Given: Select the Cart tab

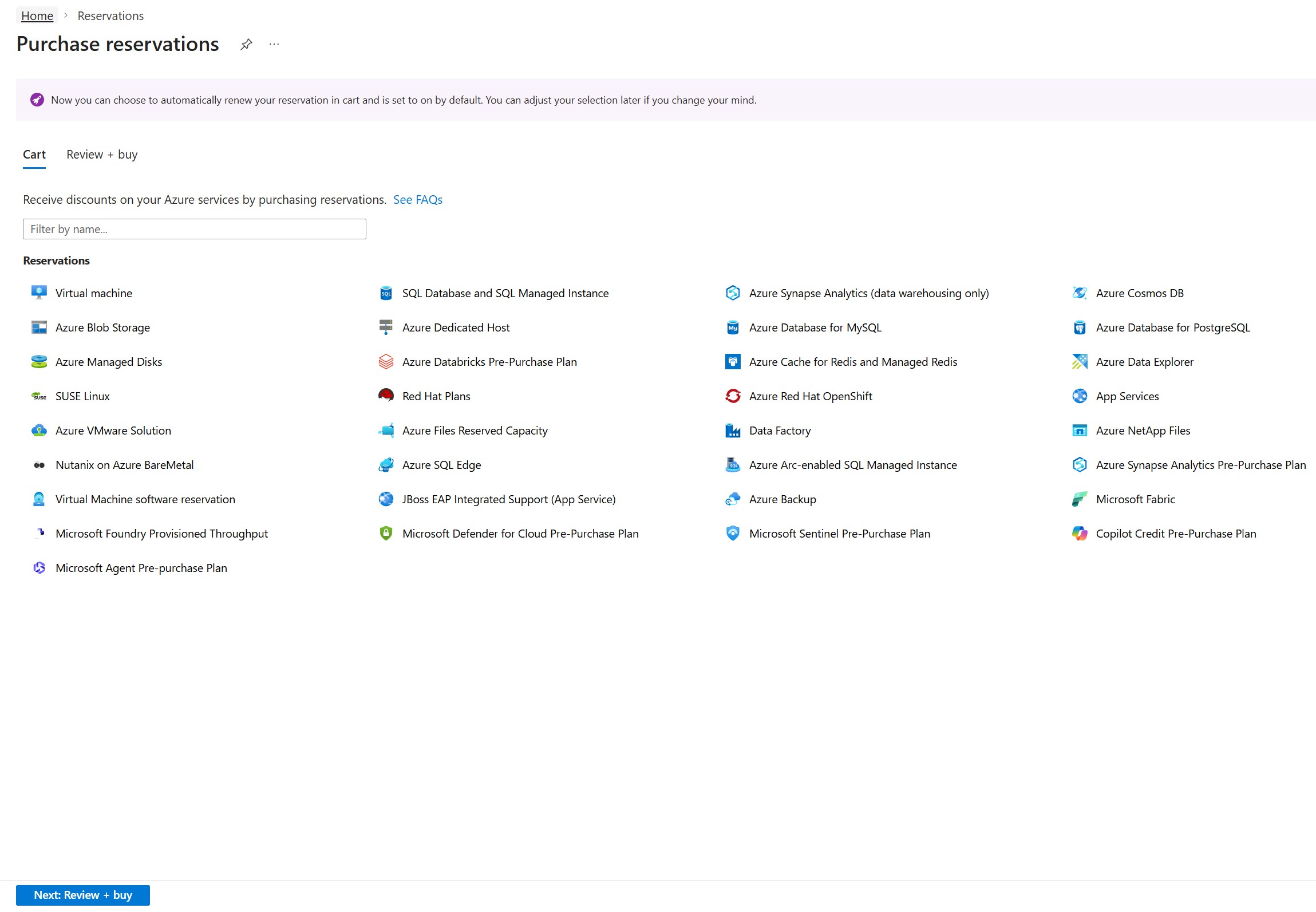Looking at the screenshot, I should click(34, 155).
